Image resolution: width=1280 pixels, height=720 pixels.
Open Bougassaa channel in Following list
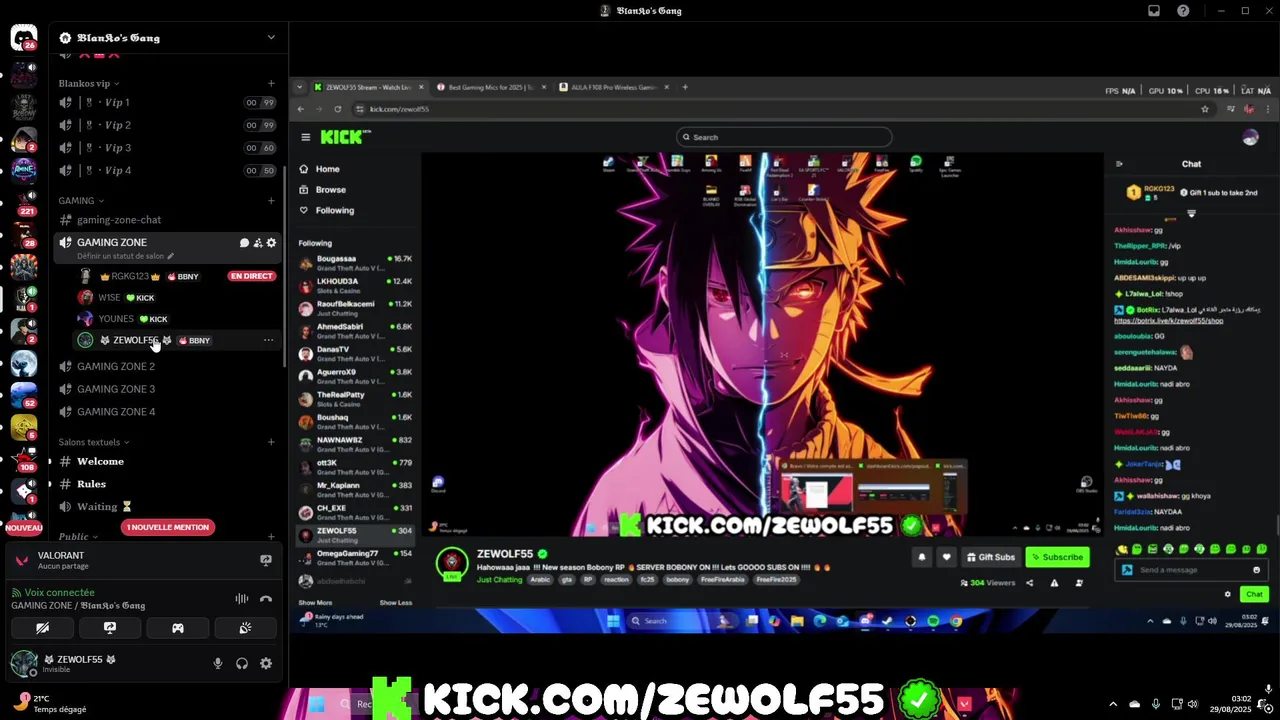(x=356, y=262)
